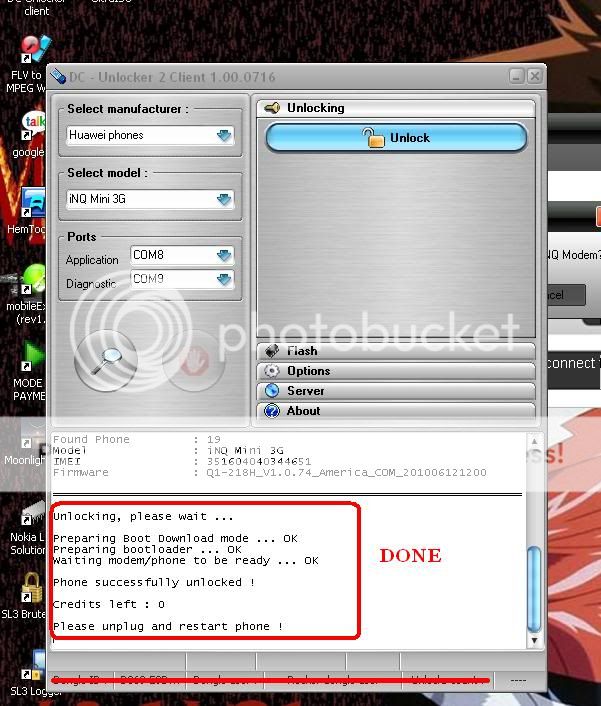Open the Unlocking section header
The height and width of the screenshot is (706, 601).
[x=396, y=108]
